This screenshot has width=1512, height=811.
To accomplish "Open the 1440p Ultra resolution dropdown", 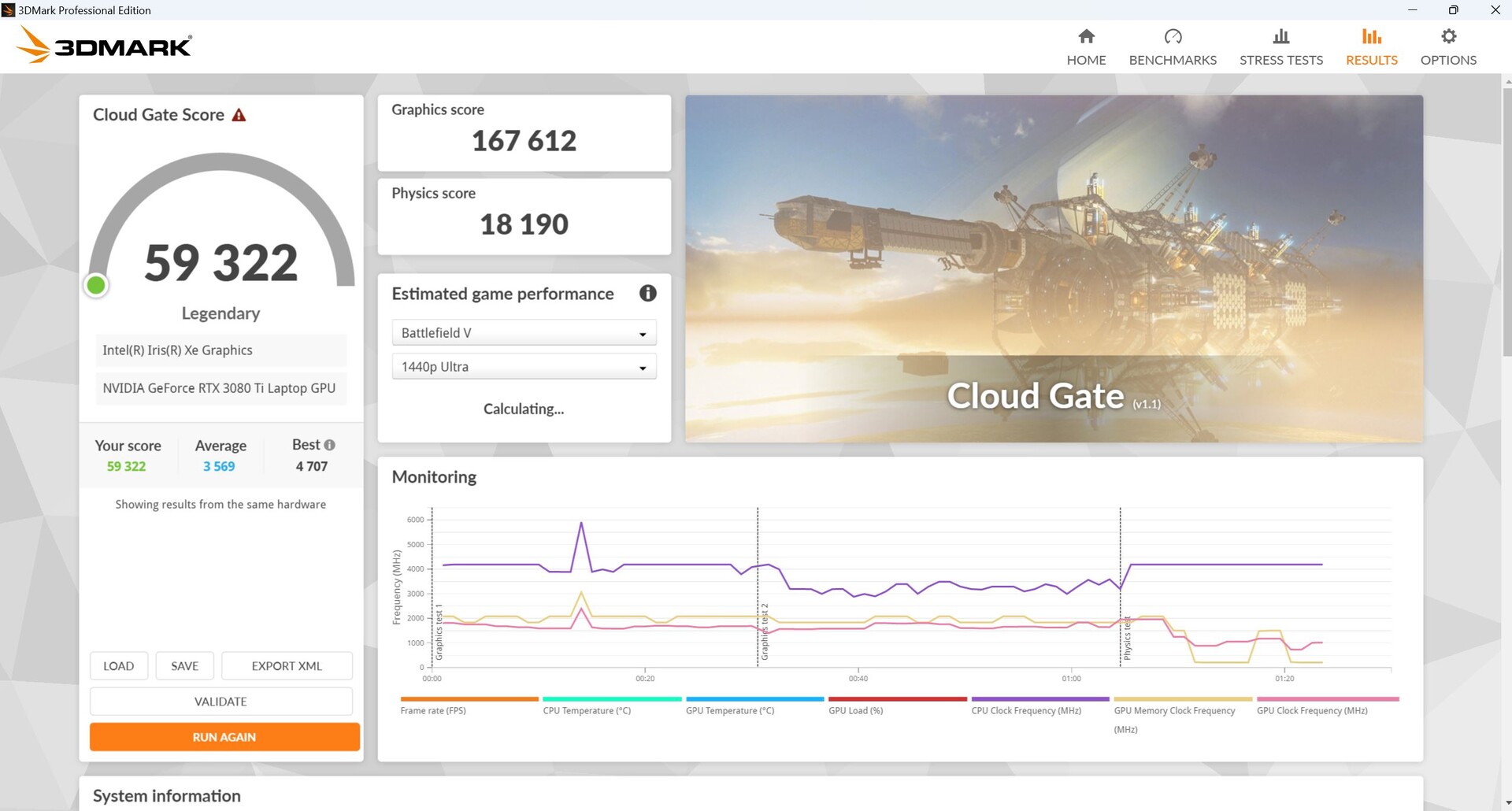I will pyautogui.click(x=524, y=367).
